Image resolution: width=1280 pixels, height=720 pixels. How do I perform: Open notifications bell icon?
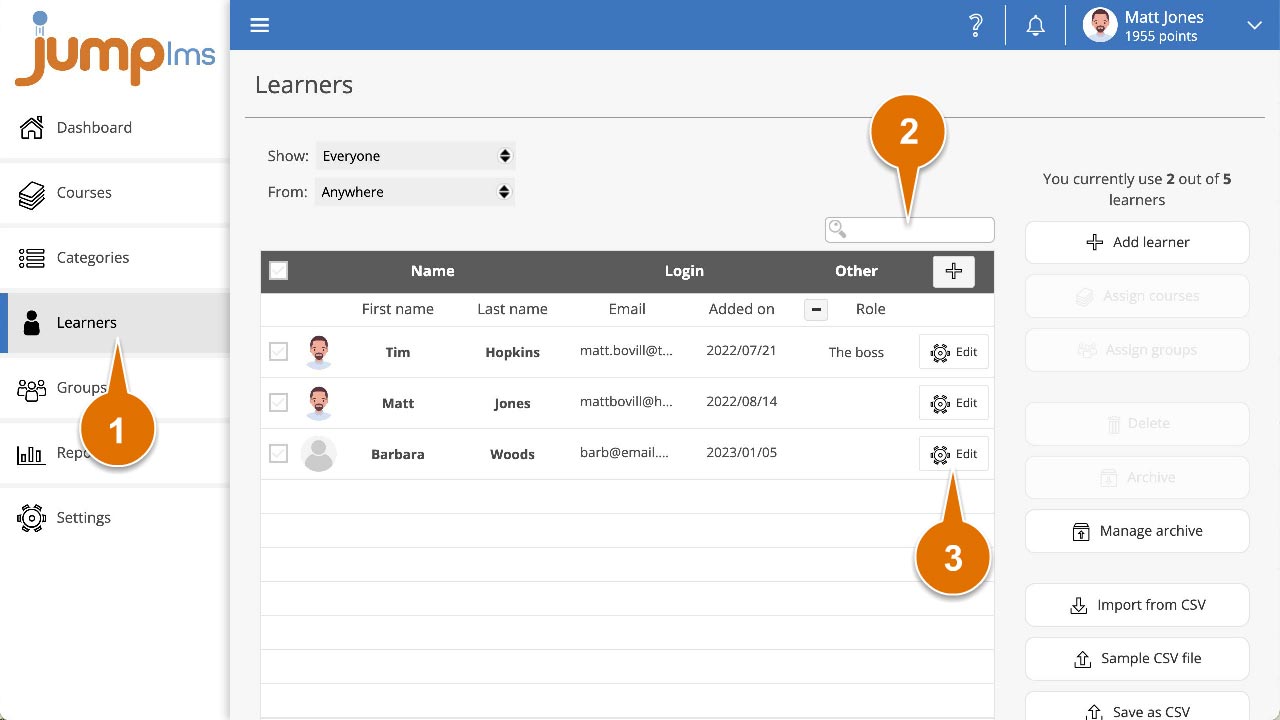[x=1036, y=26]
